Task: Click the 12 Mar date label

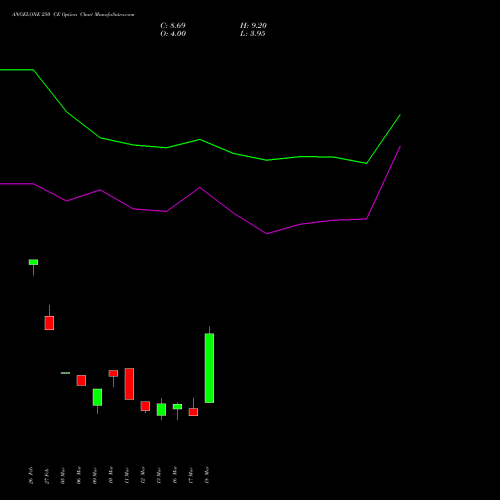Action: pos(143,475)
